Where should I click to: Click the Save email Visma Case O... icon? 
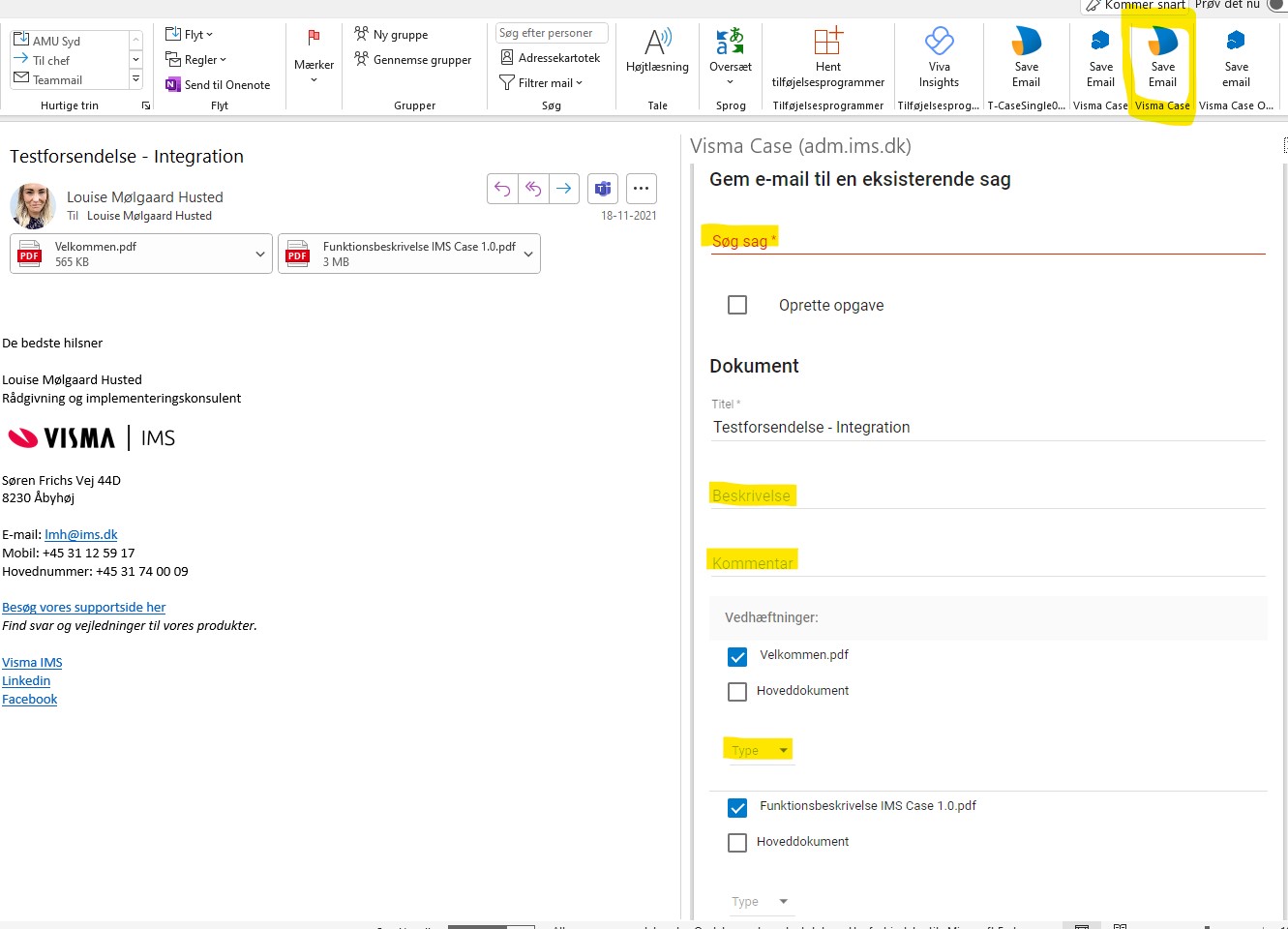pos(1236,58)
